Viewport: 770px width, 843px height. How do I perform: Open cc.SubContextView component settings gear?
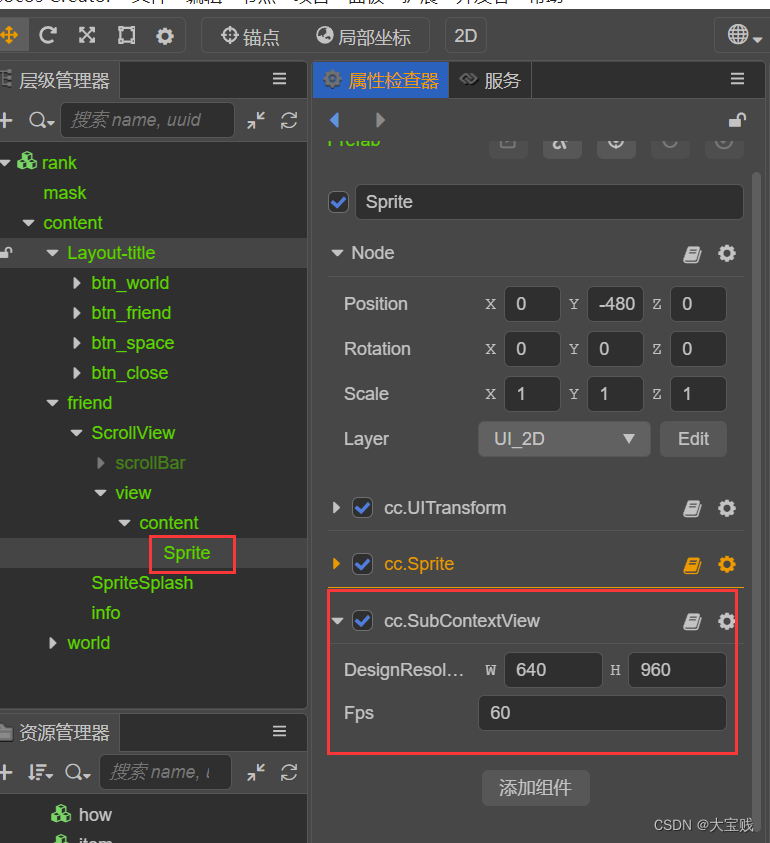click(x=727, y=621)
